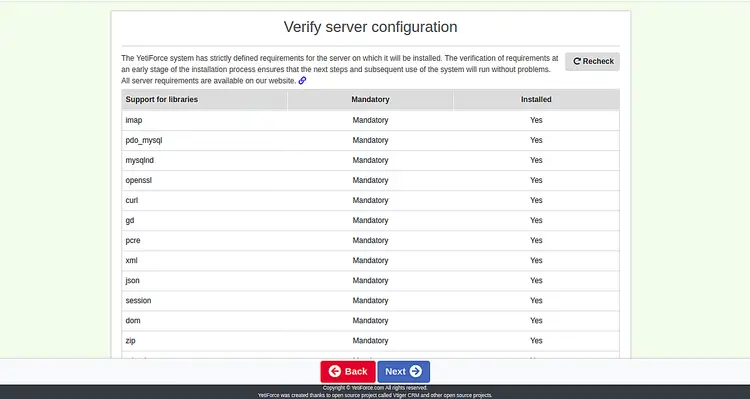Viewport: 750px width, 399px height.
Task: Click the YetiForce.com copyright footer text
Action: pos(375,388)
